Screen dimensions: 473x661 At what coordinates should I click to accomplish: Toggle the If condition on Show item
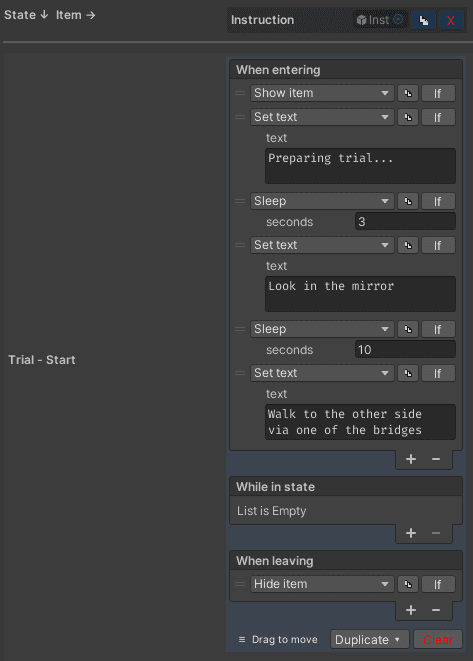coord(438,93)
